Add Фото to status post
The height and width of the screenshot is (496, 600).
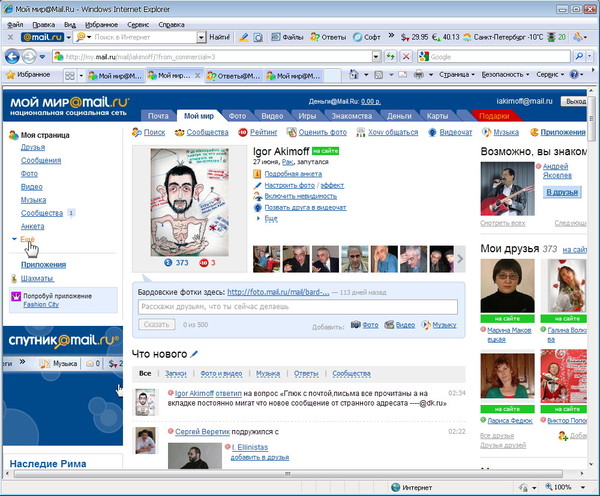tap(365, 325)
